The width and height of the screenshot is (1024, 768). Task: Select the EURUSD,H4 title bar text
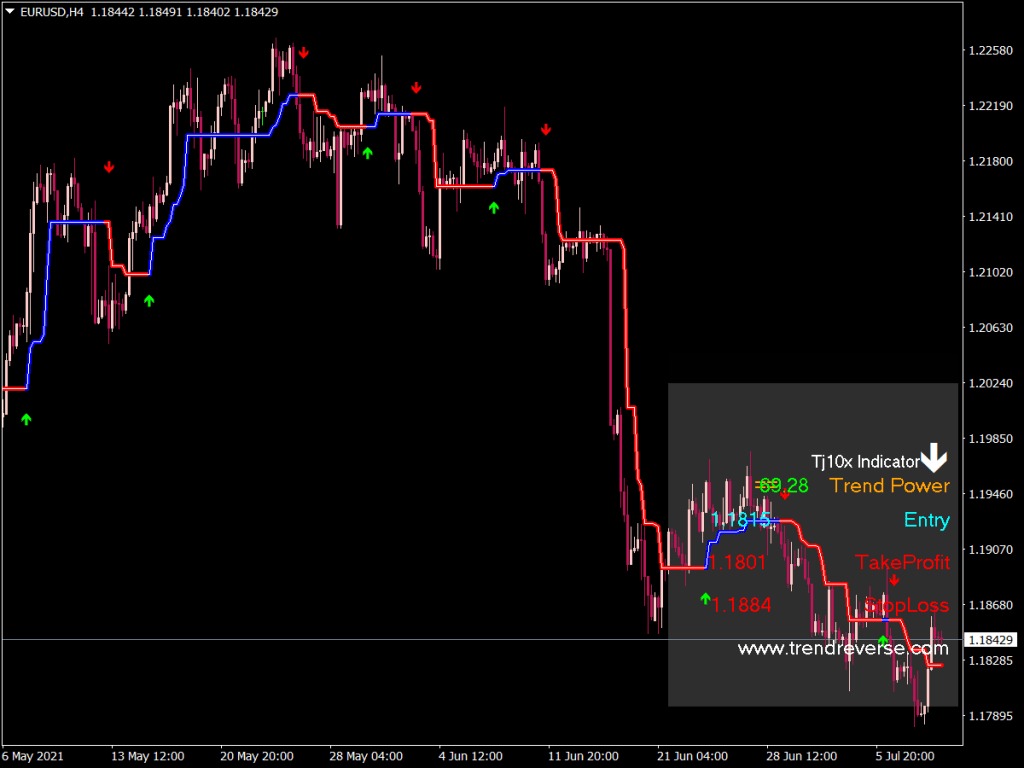click(48, 12)
